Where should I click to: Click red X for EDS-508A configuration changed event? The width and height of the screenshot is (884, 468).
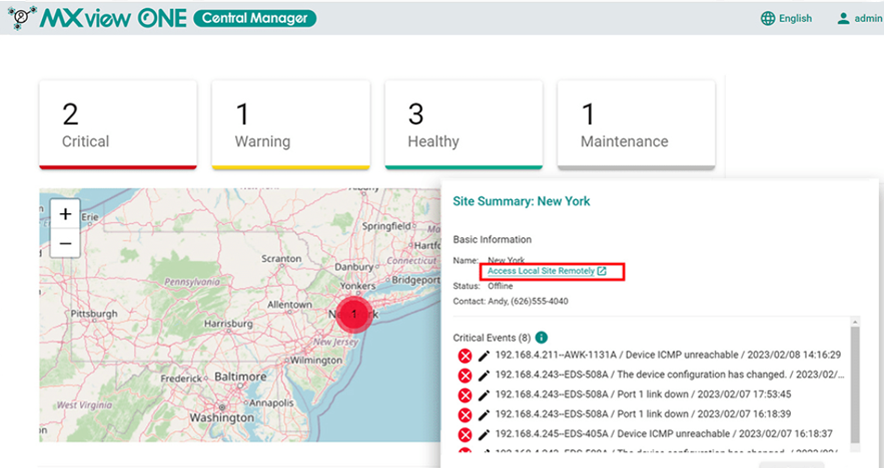tap(465, 376)
